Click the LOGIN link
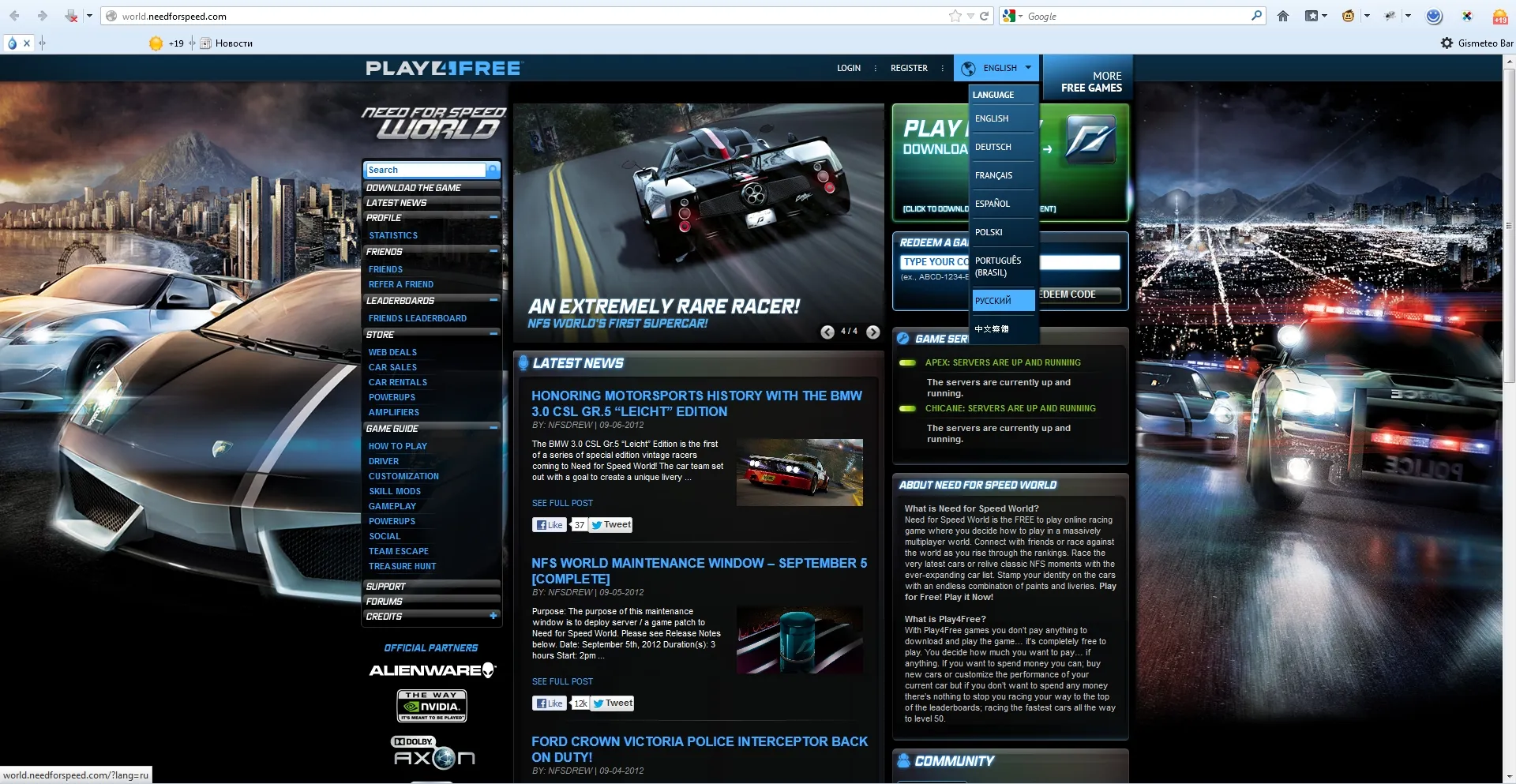Screen dimensions: 1516x784 click(849, 68)
